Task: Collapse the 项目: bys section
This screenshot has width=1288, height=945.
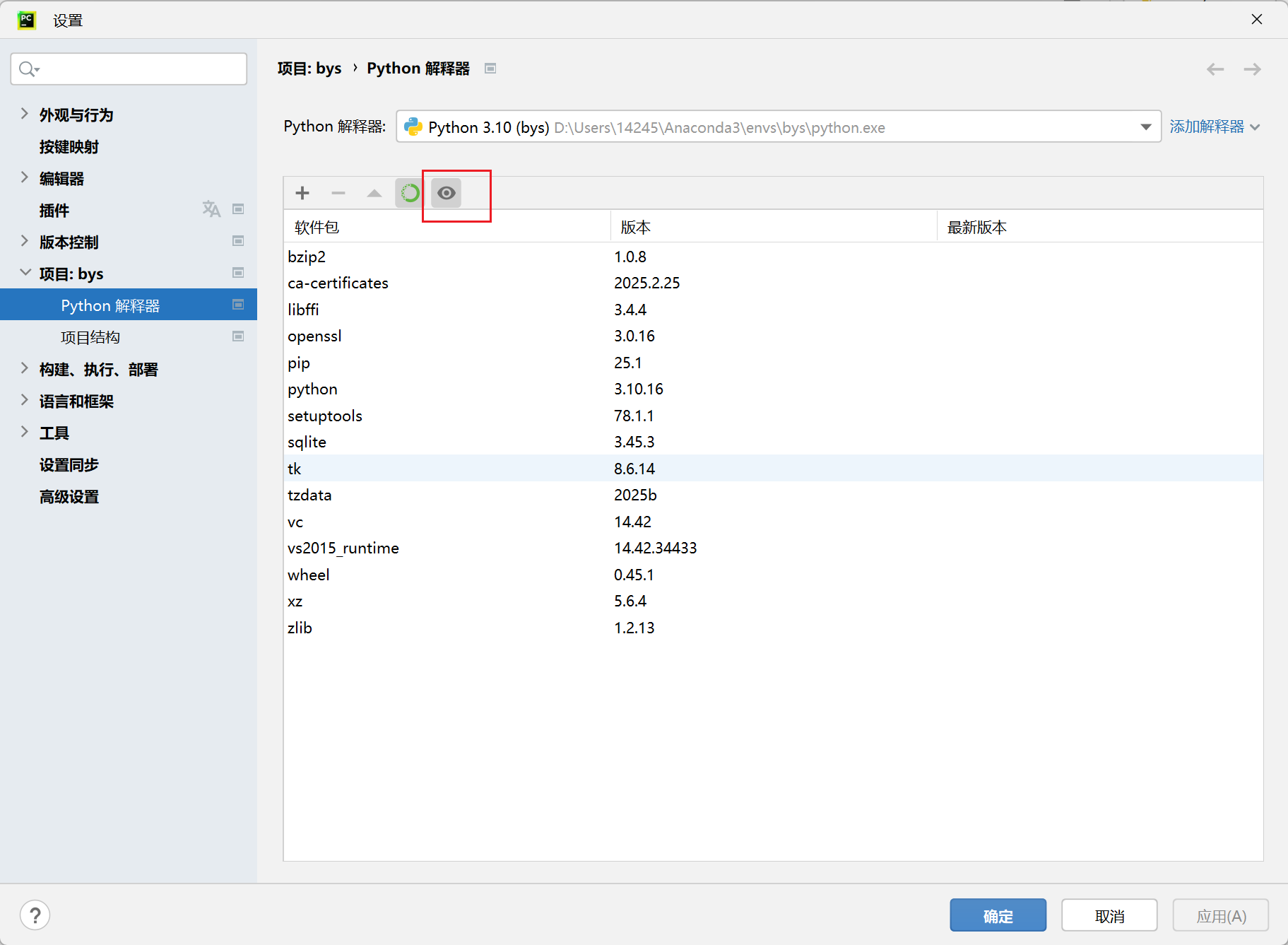Action: pos(25,273)
